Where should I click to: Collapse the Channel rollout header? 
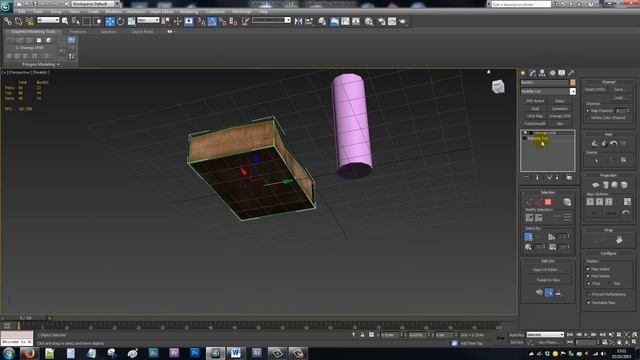(608, 82)
